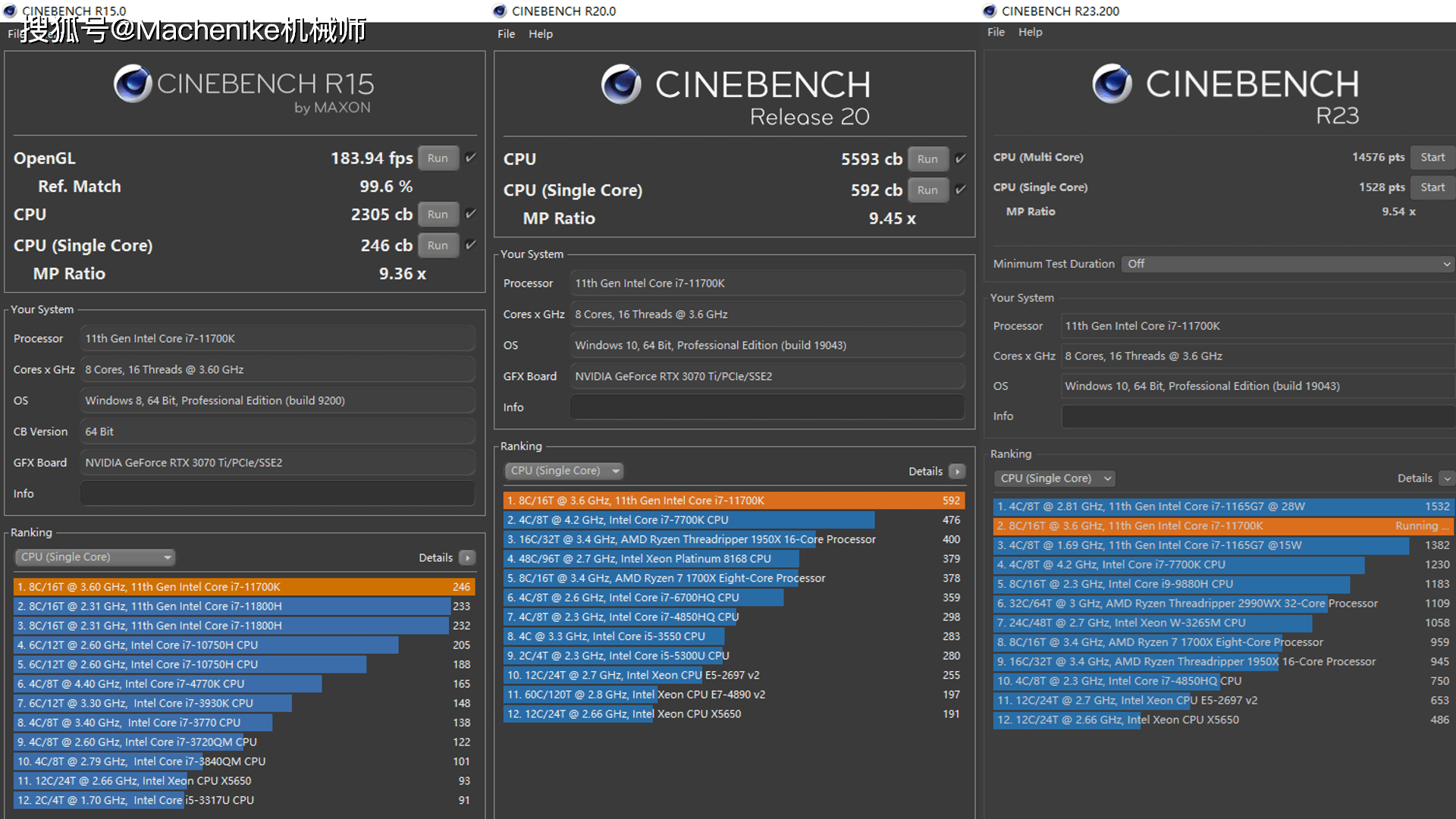Click the R20 ranking Details arrow icon
The height and width of the screenshot is (819, 1456).
[x=958, y=471]
